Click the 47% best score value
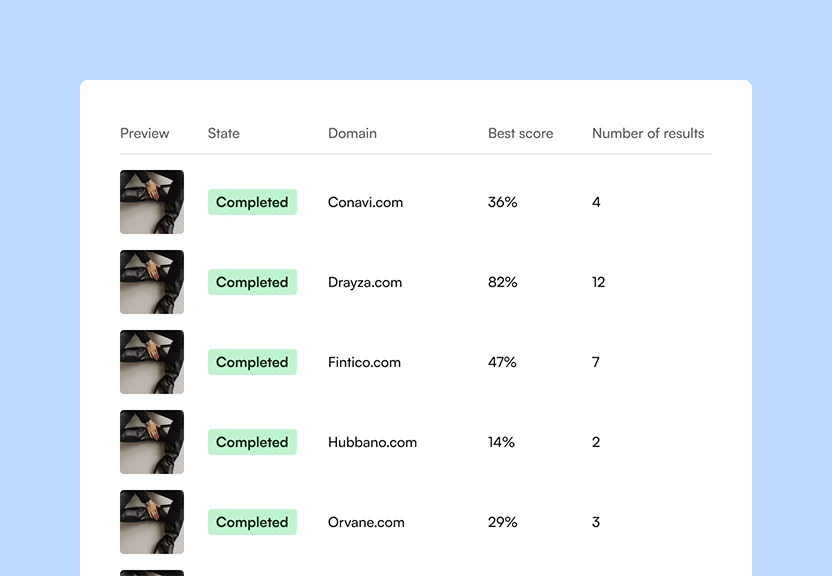Screen dimensions: 832x576 (502, 362)
